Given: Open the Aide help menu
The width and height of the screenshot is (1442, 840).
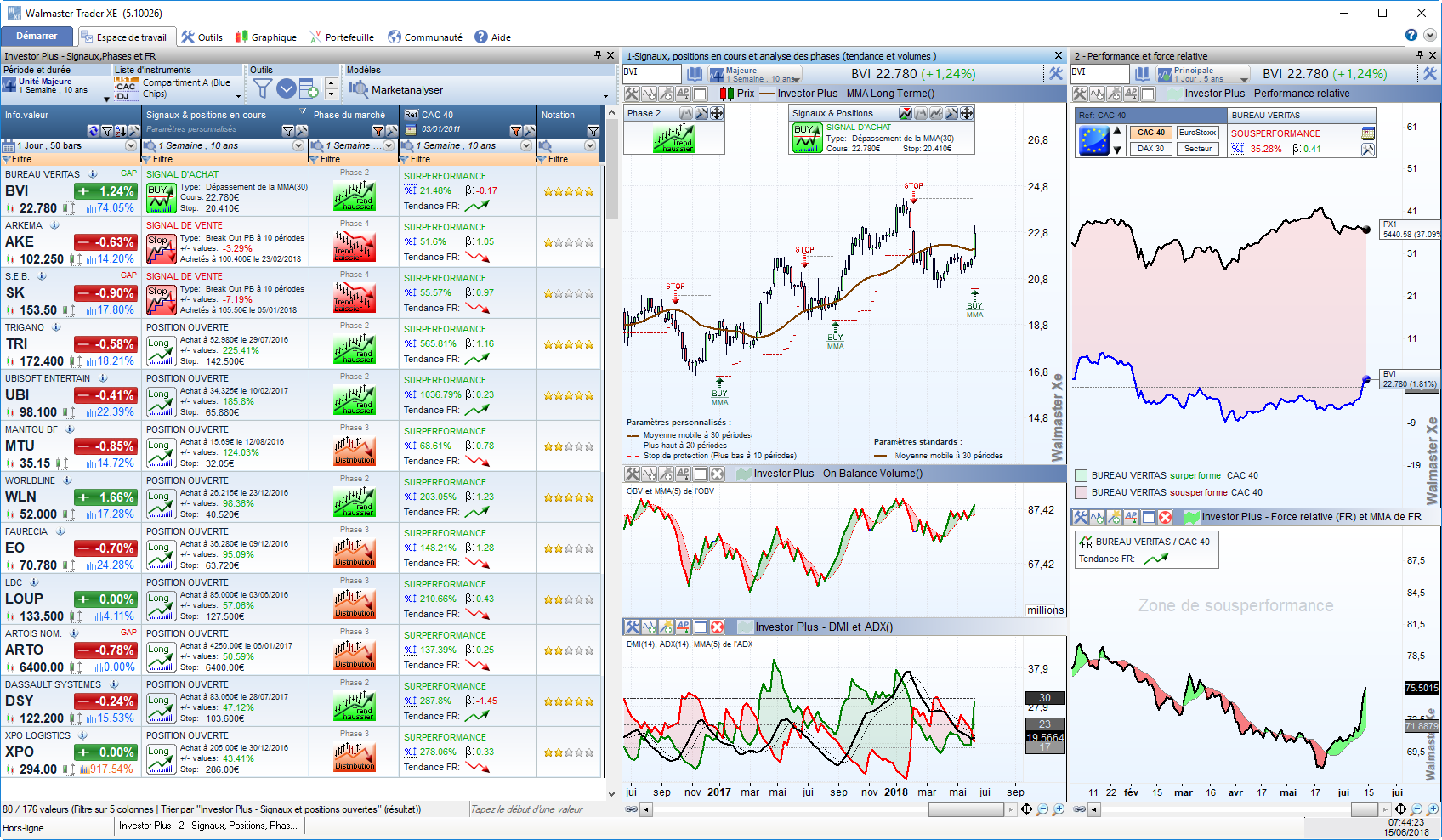Looking at the screenshot, I should (493, 37).
